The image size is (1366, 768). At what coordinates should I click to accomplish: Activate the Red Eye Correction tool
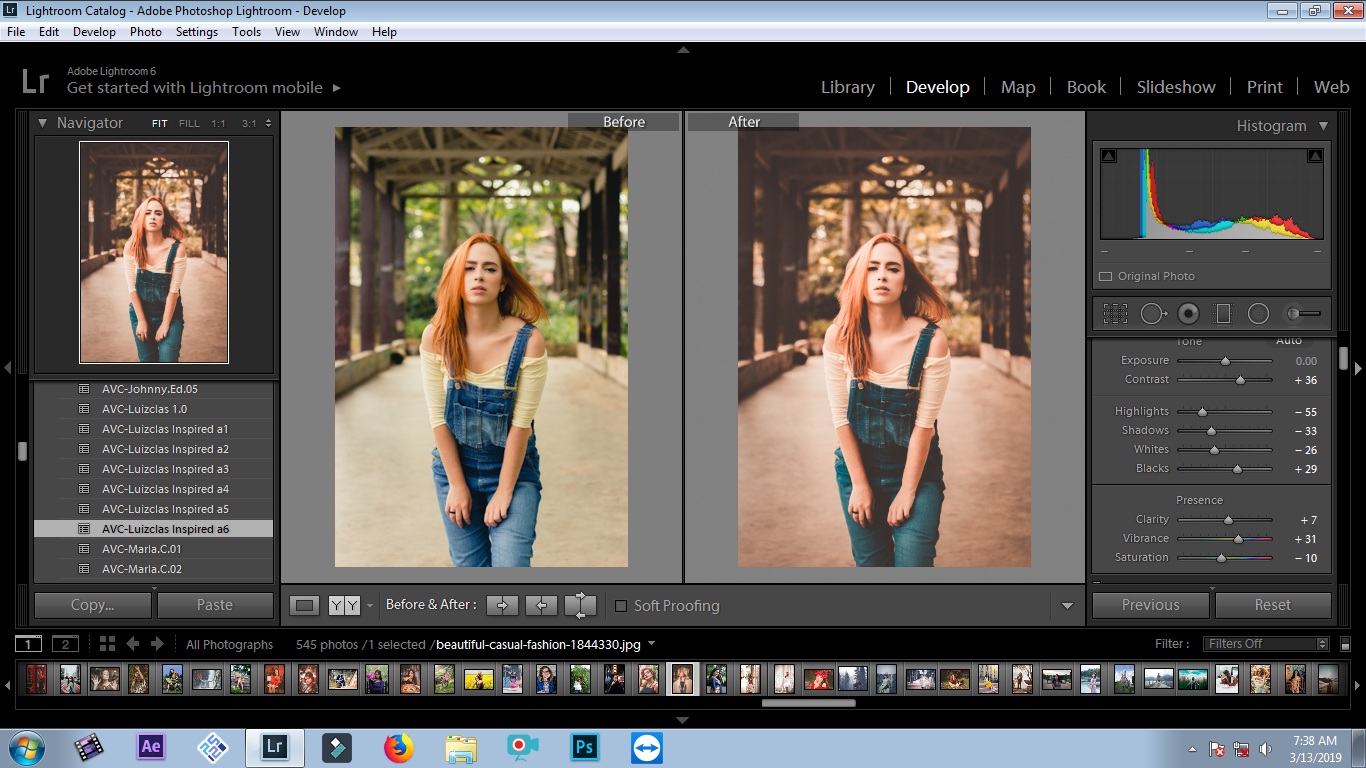pos(1188,314)
